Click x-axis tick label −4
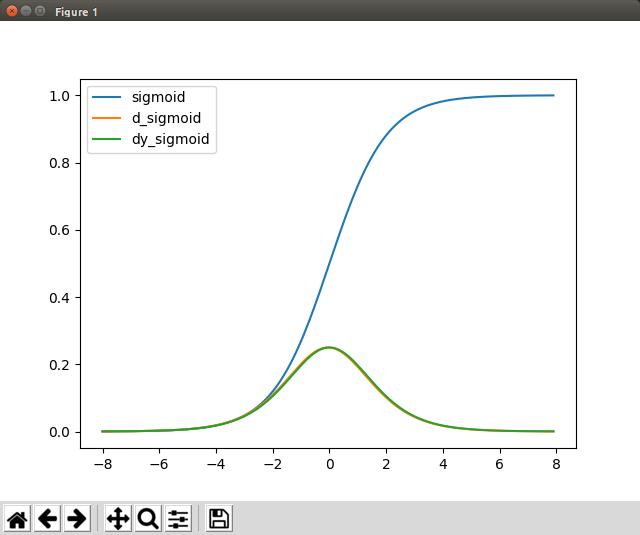This screenshot has width=640, height=535. 216,464
